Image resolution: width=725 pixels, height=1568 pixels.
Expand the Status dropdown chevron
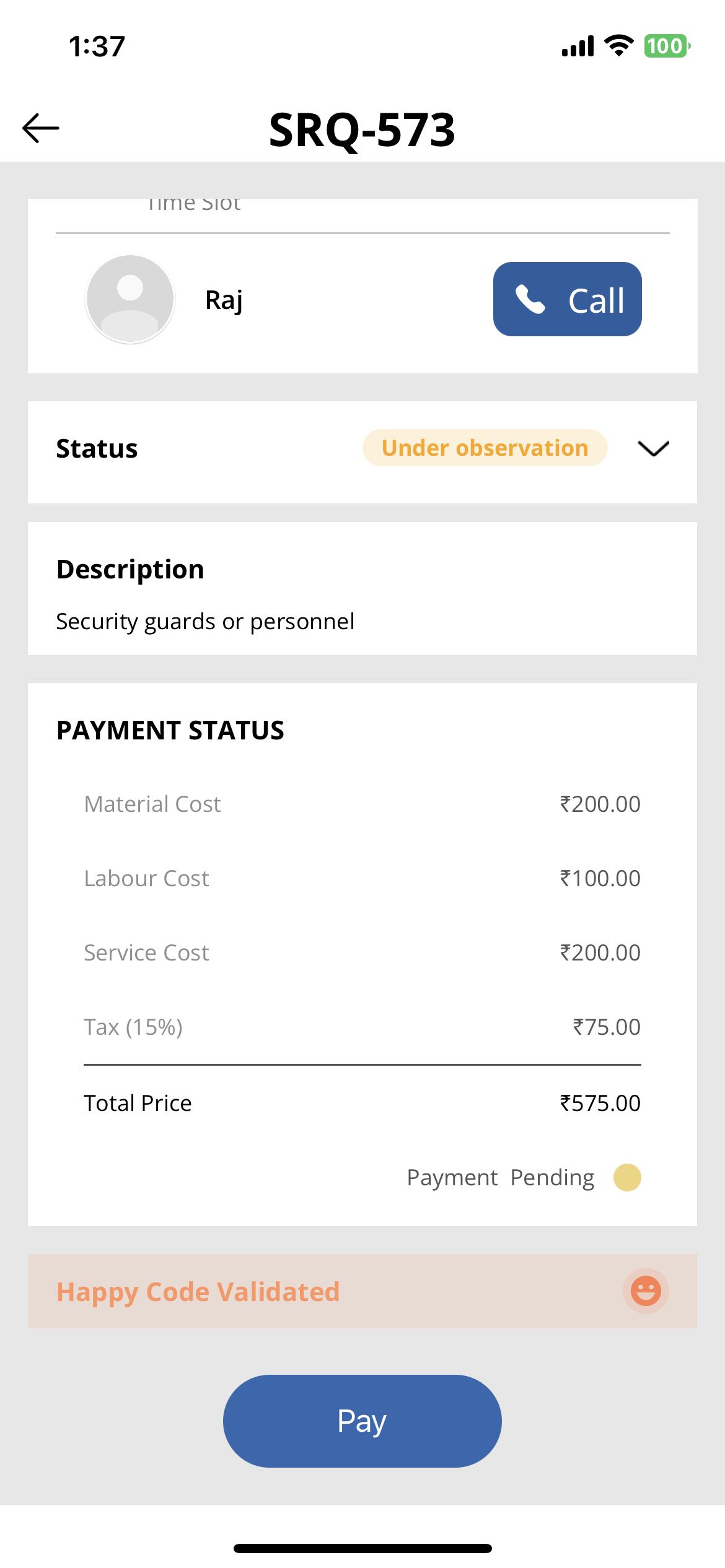pyautogui.click(x=653, y=448)
